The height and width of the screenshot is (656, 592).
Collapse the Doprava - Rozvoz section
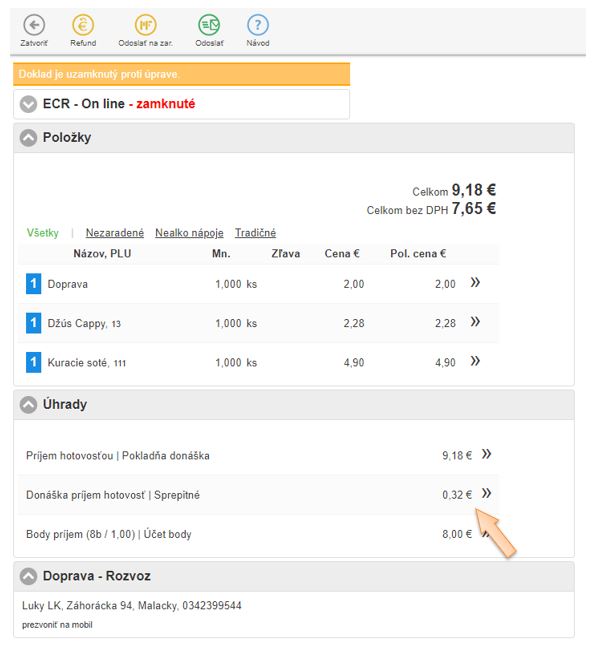click(x=28, y=576)
